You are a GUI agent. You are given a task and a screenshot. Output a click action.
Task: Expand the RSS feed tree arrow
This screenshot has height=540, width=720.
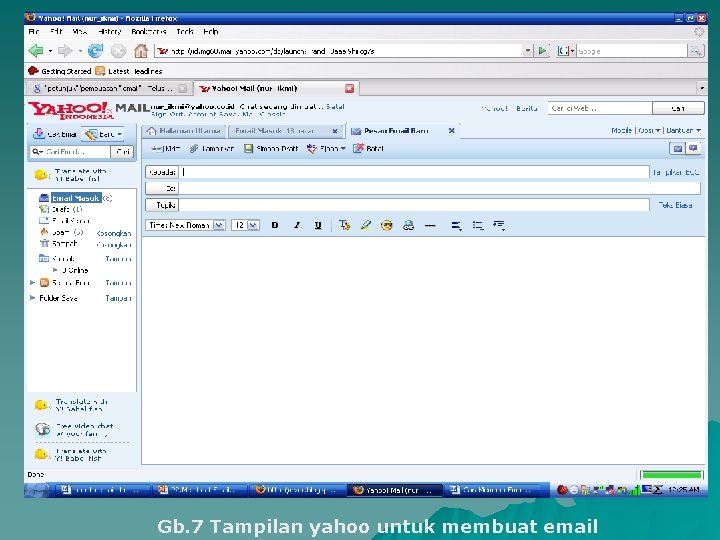pyautogui.click(x=32, y=282)
